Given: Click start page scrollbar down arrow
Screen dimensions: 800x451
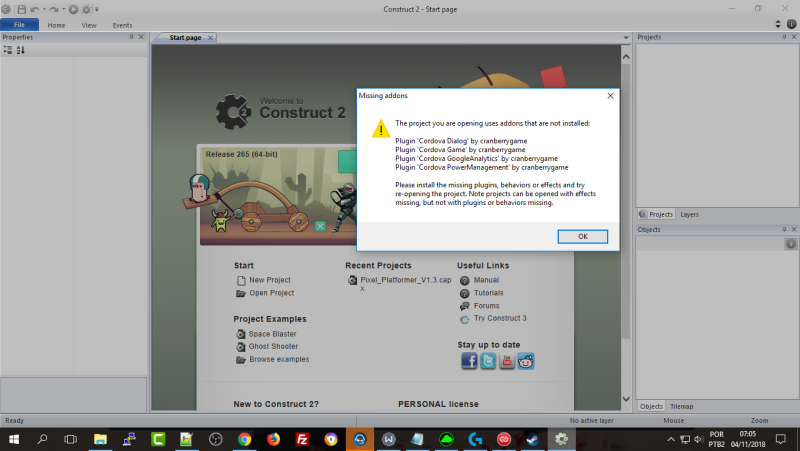Looking at the screenshot, I should (626, 399).
